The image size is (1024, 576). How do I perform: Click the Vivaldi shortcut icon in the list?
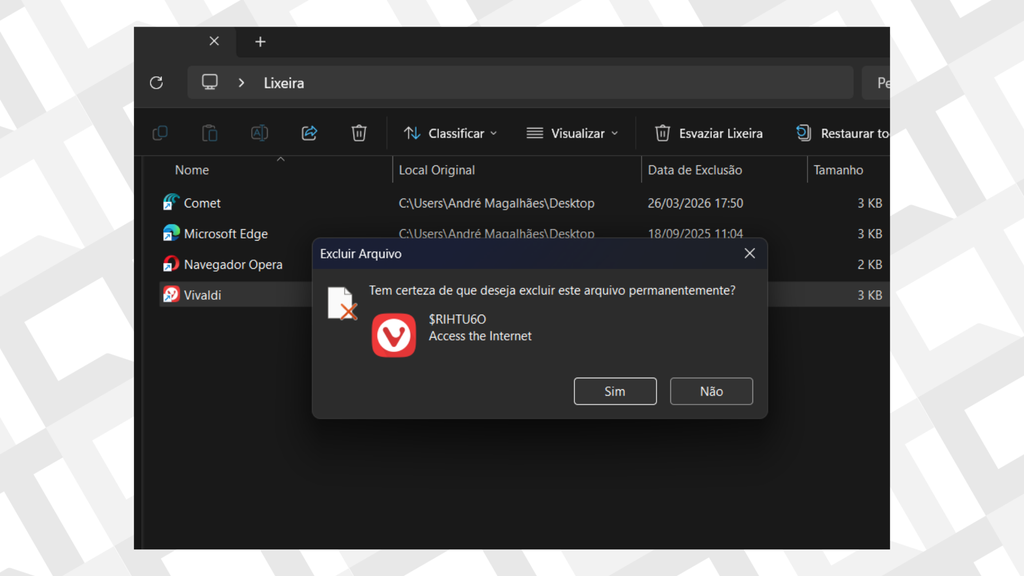click(x=170, y=295)
